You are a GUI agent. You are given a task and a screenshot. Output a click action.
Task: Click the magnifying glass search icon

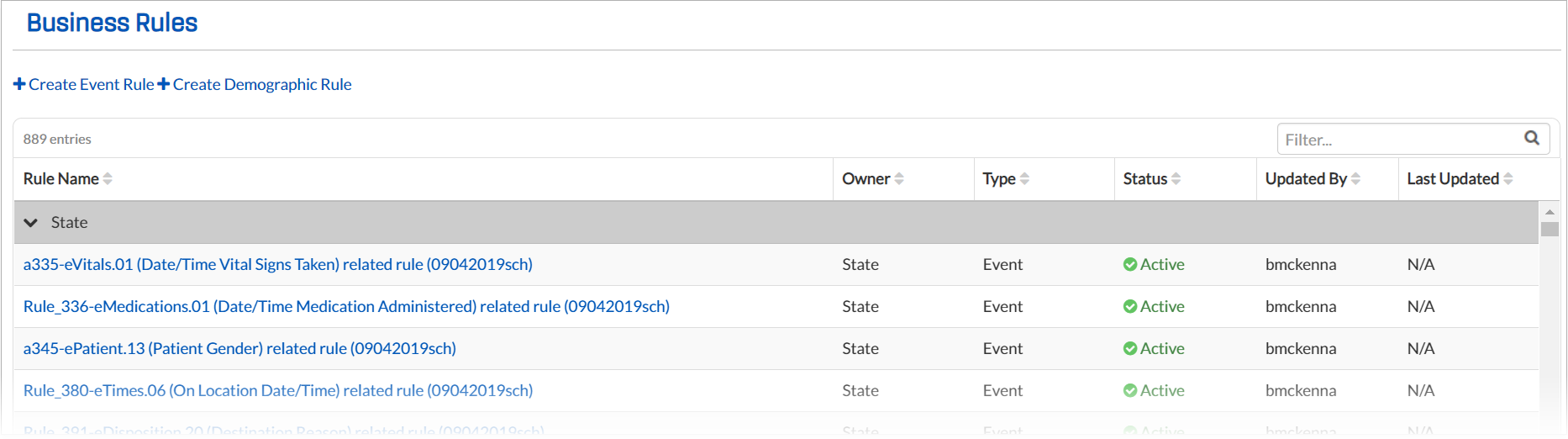tap(1532, 138)
